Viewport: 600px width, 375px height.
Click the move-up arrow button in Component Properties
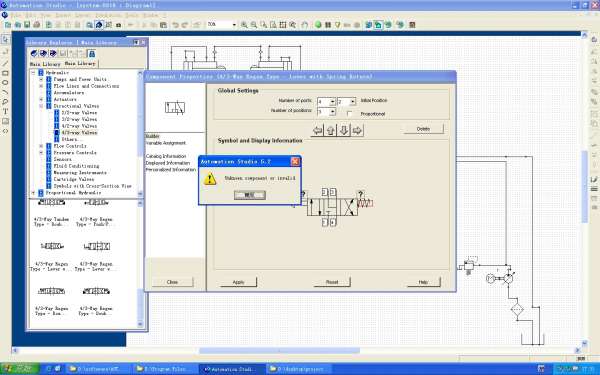coord(331,130)
